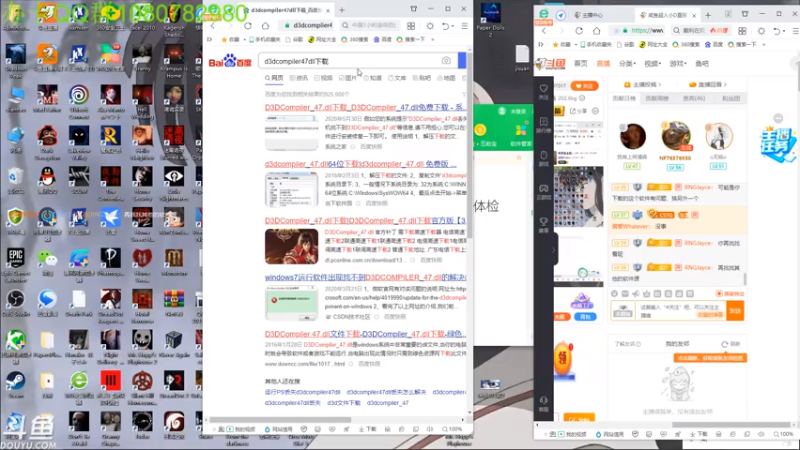Go to home page in Baidu browser window
This screenshot has width=800, height=450.
click(265, 26)
